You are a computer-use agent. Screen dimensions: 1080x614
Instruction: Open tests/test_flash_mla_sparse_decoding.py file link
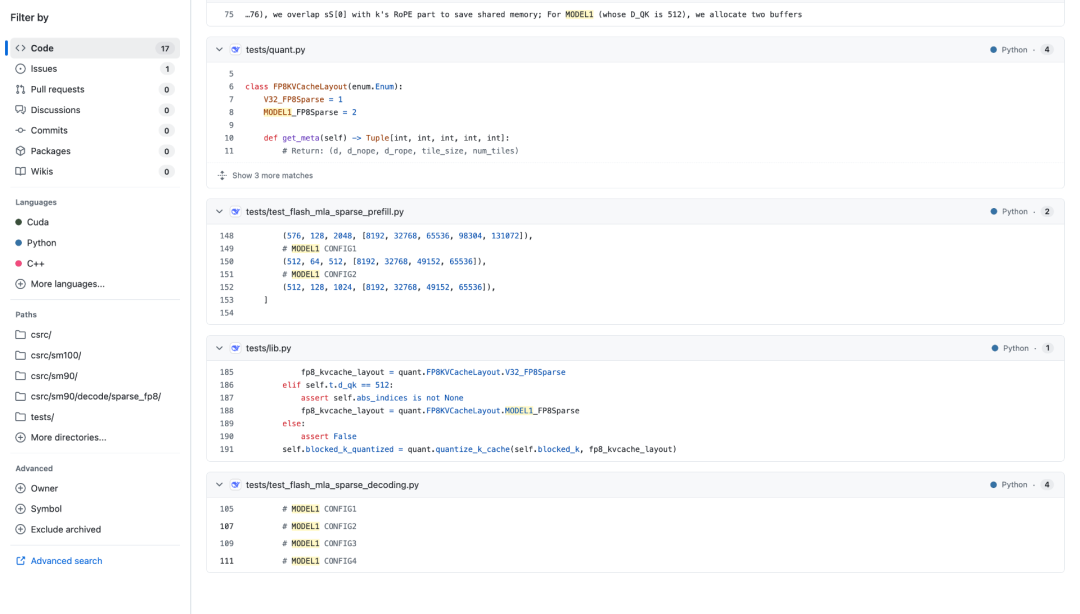[x=332, y=485]
